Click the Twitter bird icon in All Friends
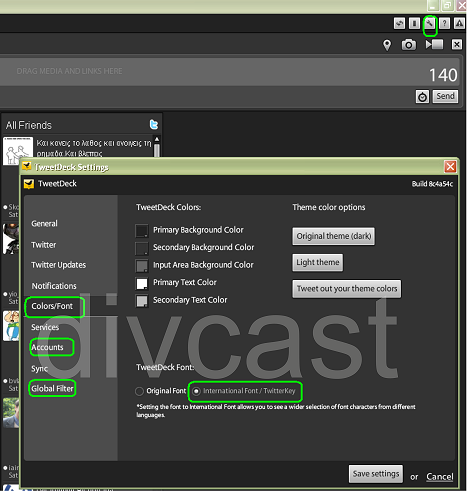Screen dimensions: 467x492 (154, 125)
